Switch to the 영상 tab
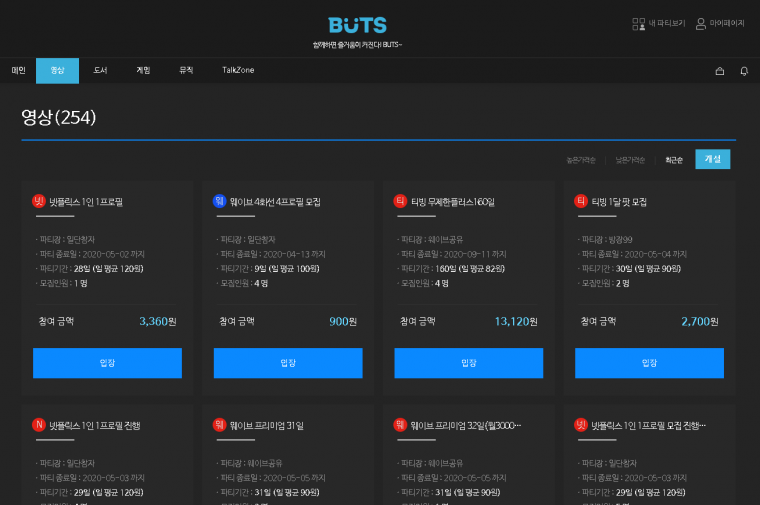 point(57,71)
